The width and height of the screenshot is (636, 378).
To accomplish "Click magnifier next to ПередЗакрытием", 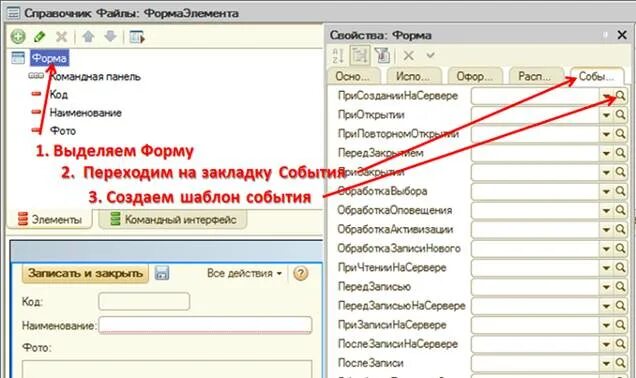I will [x=620, y=153].
